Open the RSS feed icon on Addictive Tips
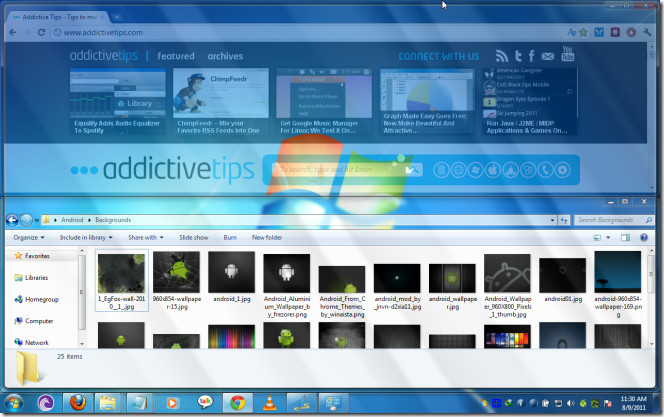This screenshot has width=664, height=417. pos(501,56)
